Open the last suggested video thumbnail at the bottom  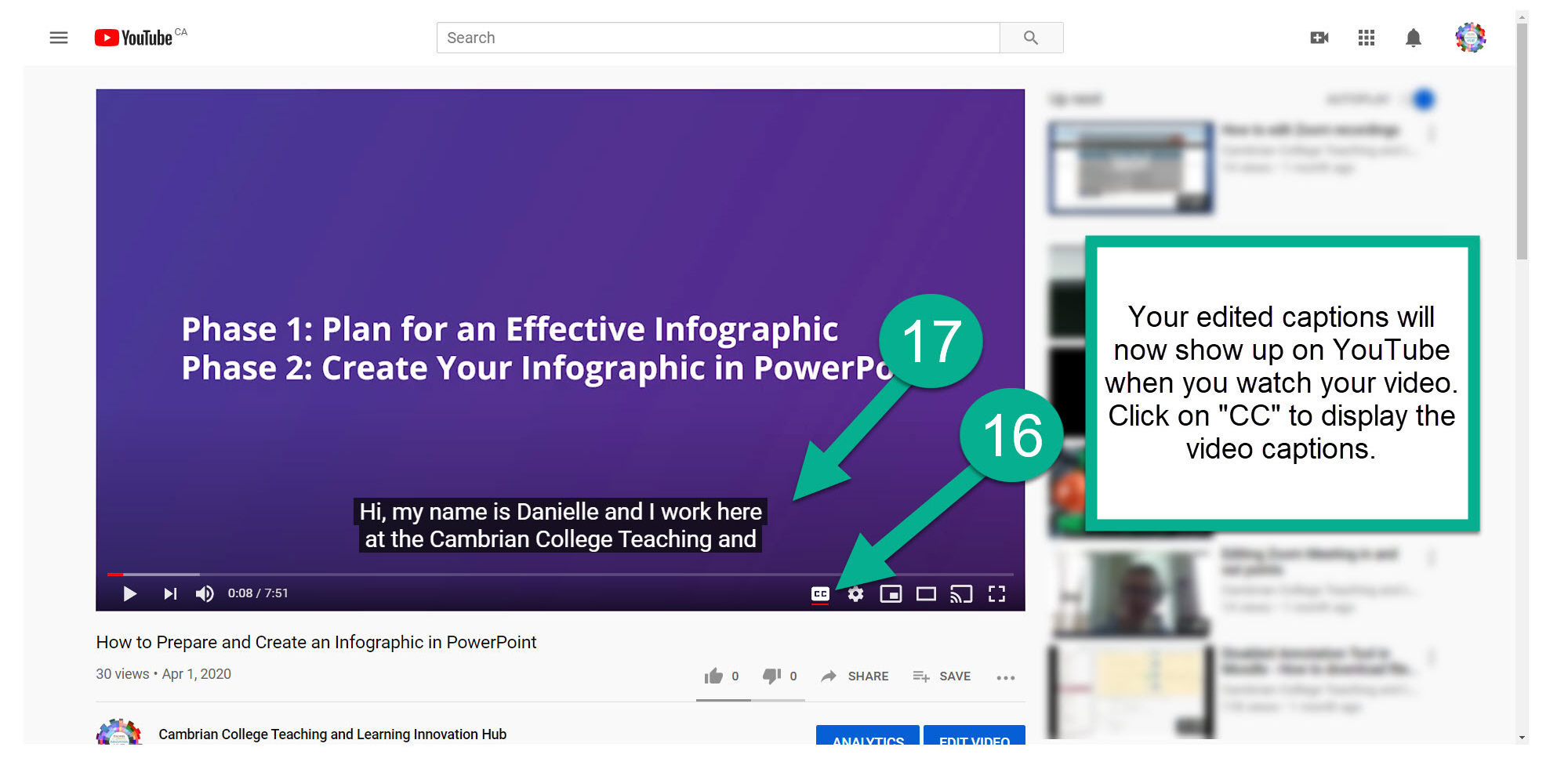pos(1131,693)
